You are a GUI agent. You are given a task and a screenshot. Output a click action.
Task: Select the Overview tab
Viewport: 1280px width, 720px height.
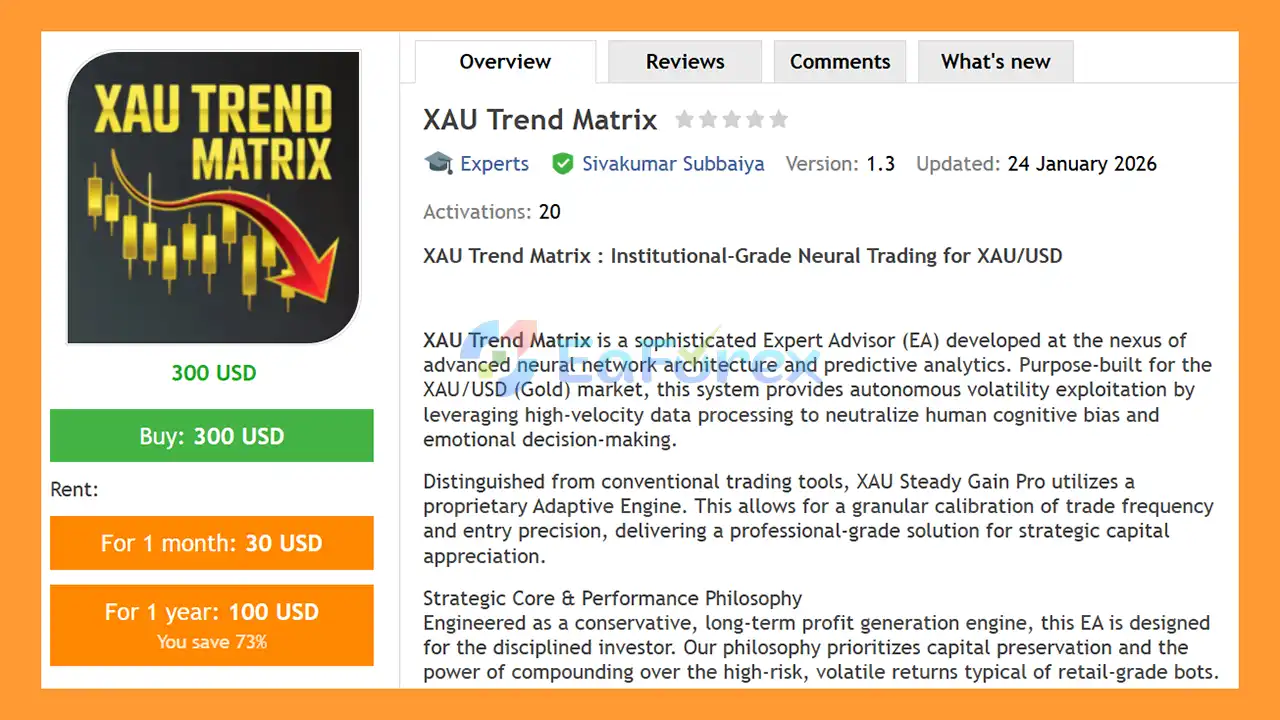pyautogui.click(x=504, y=61)
